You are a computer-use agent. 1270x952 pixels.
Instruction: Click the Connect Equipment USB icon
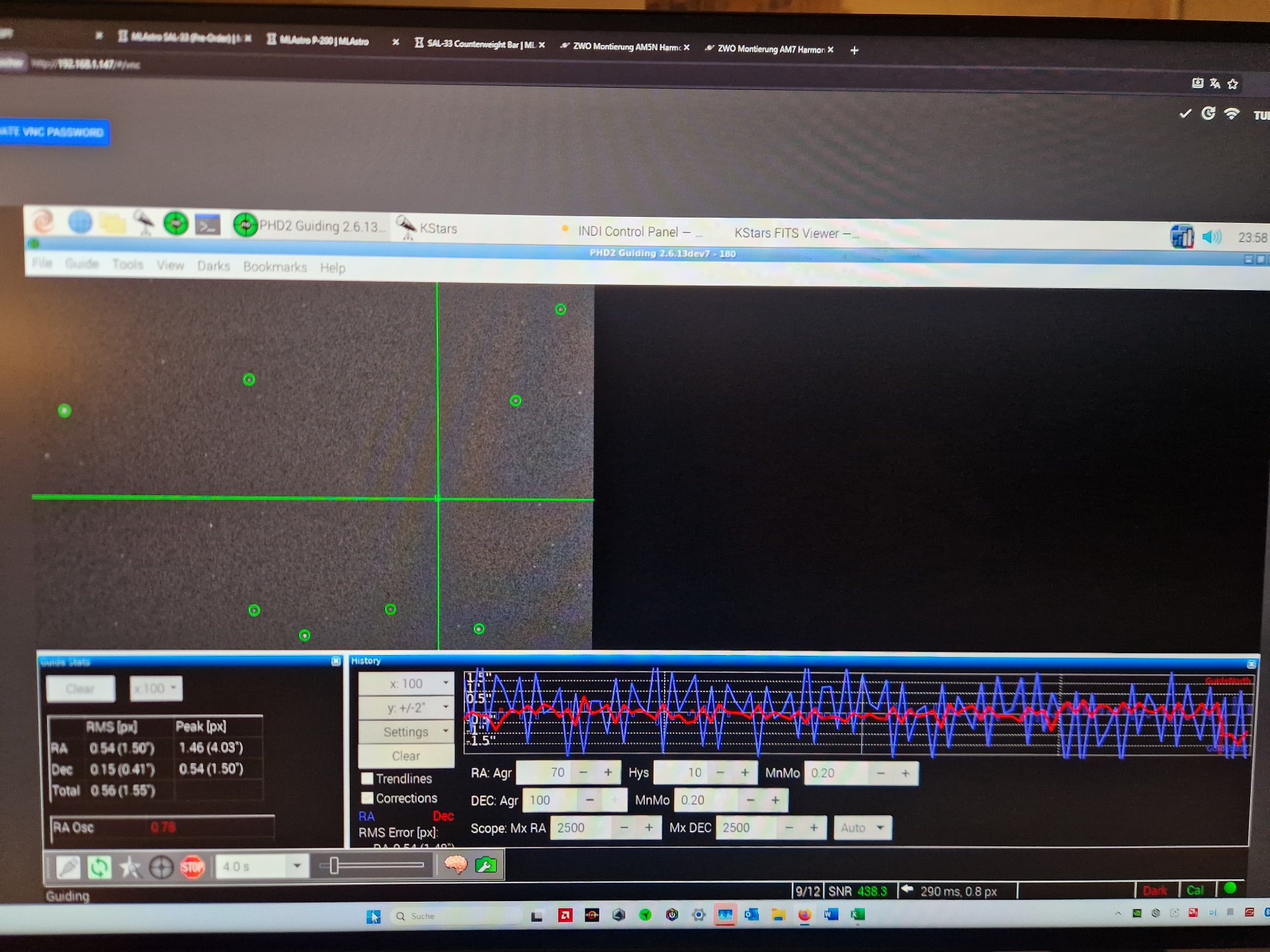[x=68, y=867]
